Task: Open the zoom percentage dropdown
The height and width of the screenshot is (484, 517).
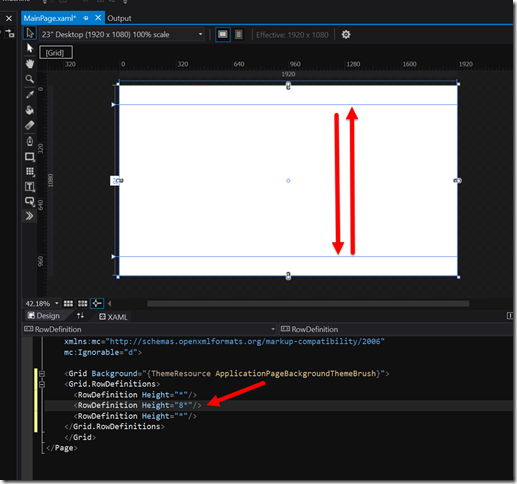Action: point(42,303)
